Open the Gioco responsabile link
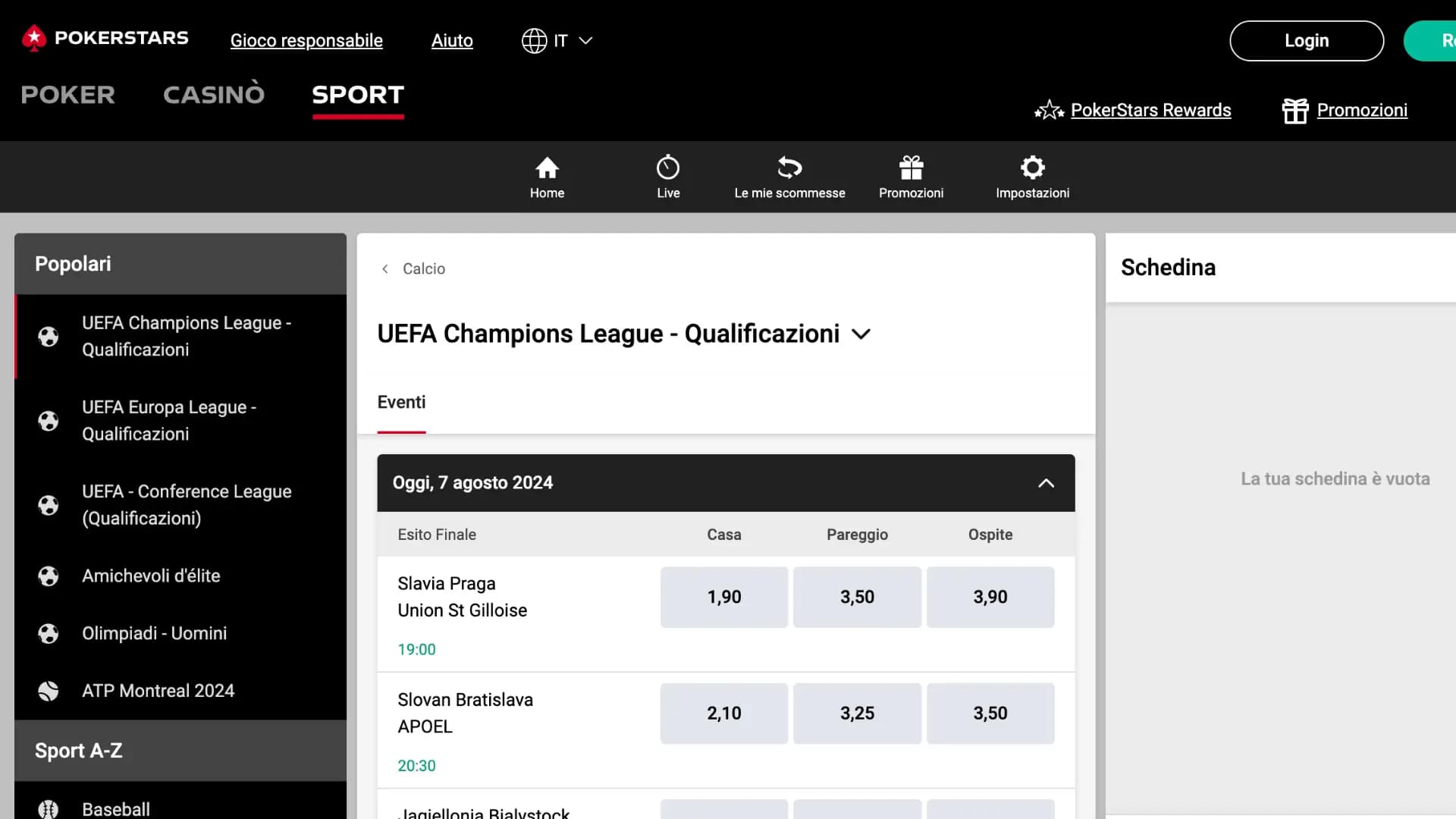 coord(306,41)
